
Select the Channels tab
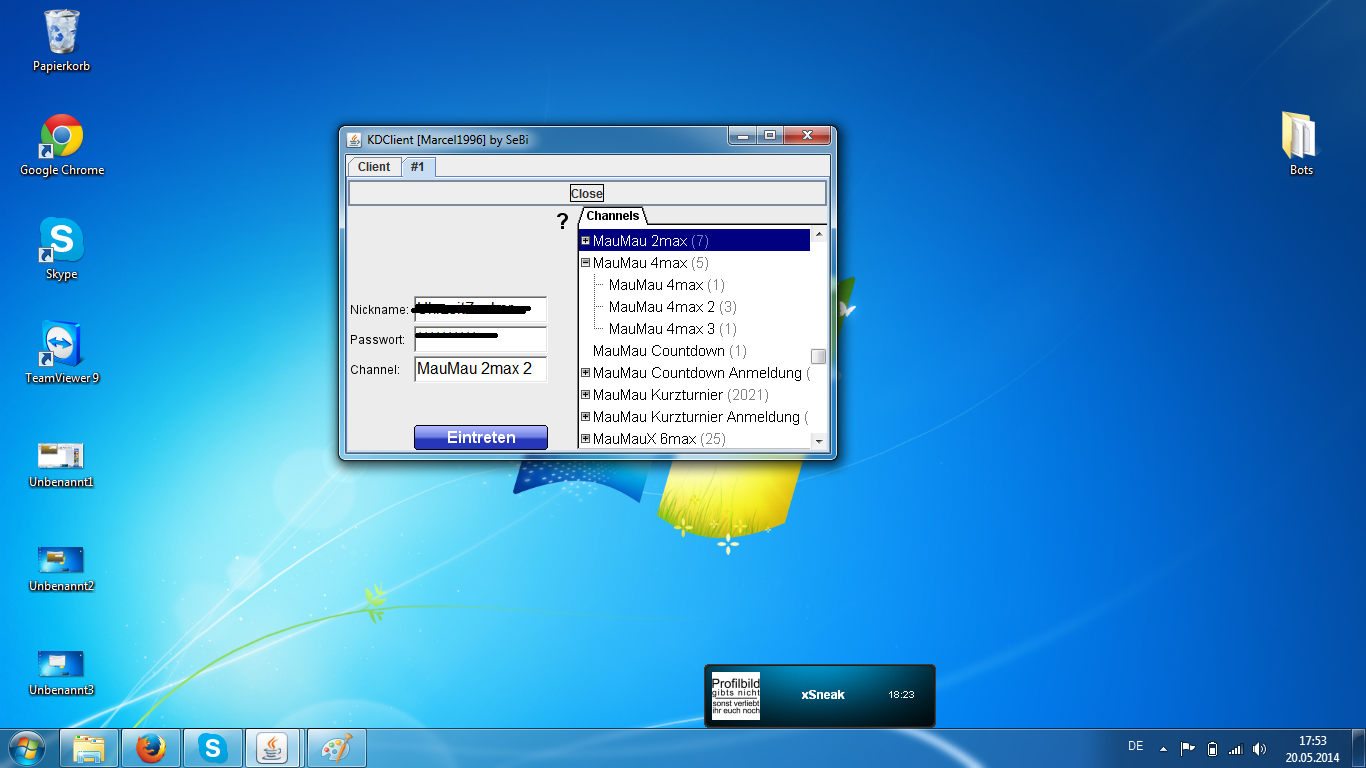click(x=613, y=216)
